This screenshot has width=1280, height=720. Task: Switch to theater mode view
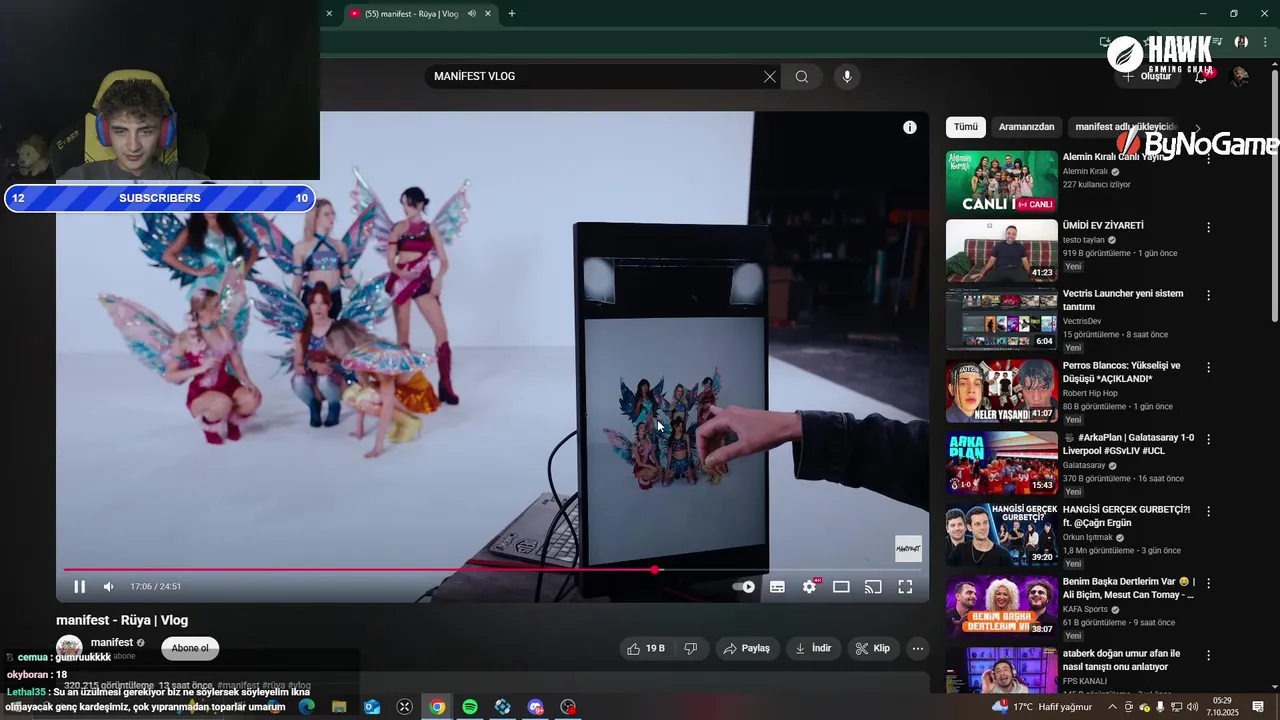pyautogui.click(x=841, y=587)
